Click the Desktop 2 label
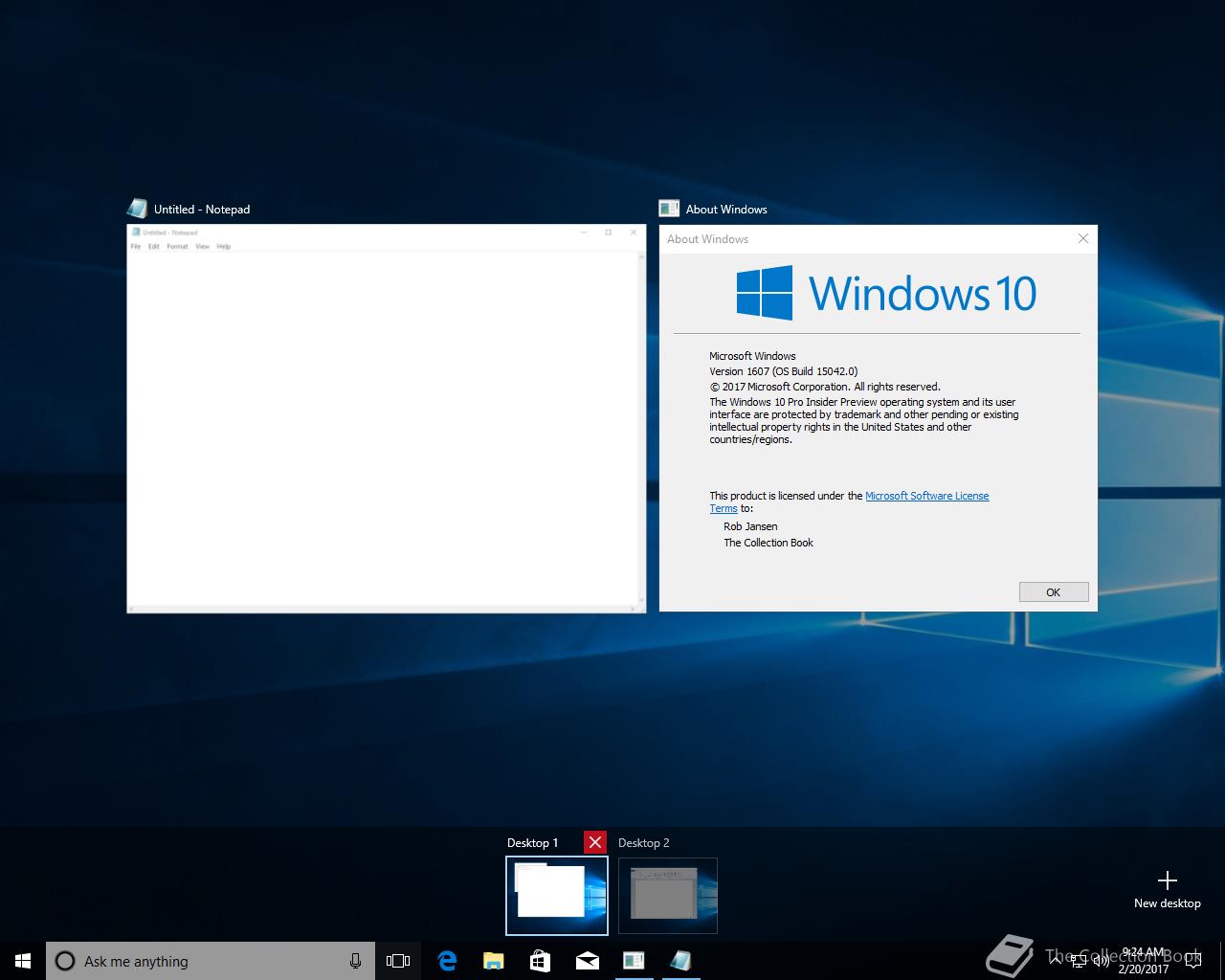The image size is (1225, 980). [x=643, y=843]
